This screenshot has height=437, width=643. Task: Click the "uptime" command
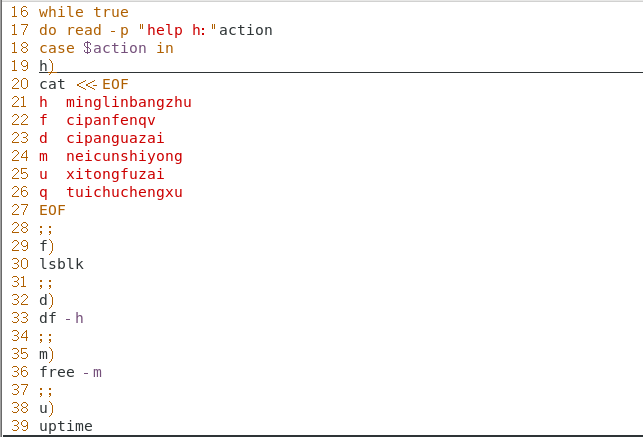point(66,426)
